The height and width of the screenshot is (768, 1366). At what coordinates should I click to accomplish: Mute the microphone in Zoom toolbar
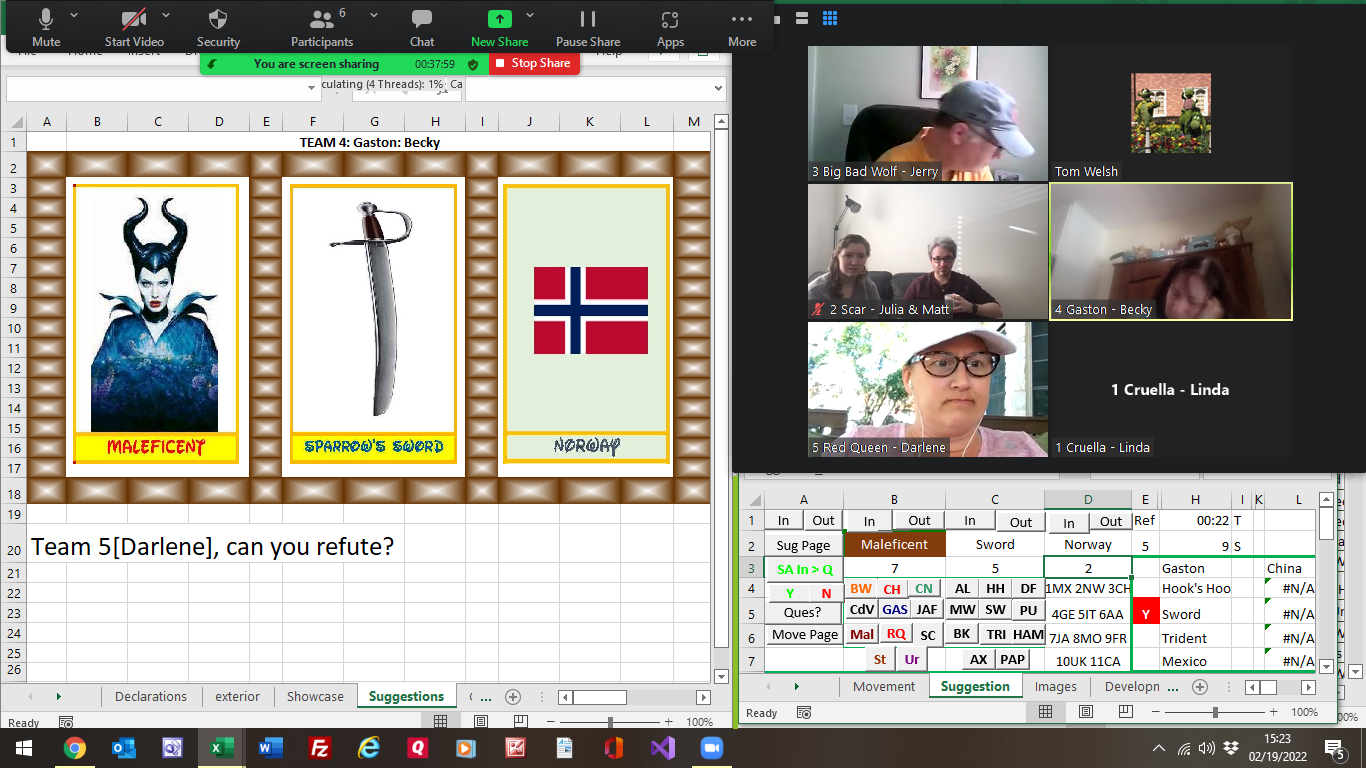click(x=46, y=27)
